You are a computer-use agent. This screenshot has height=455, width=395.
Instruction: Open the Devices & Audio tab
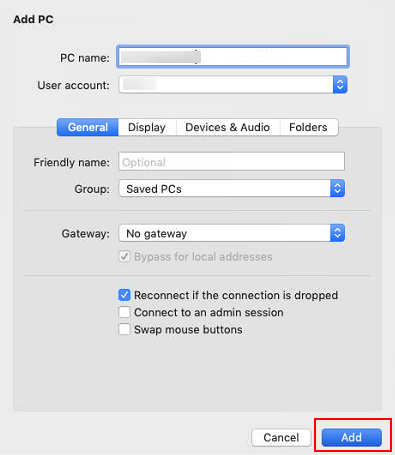[228, 127]
